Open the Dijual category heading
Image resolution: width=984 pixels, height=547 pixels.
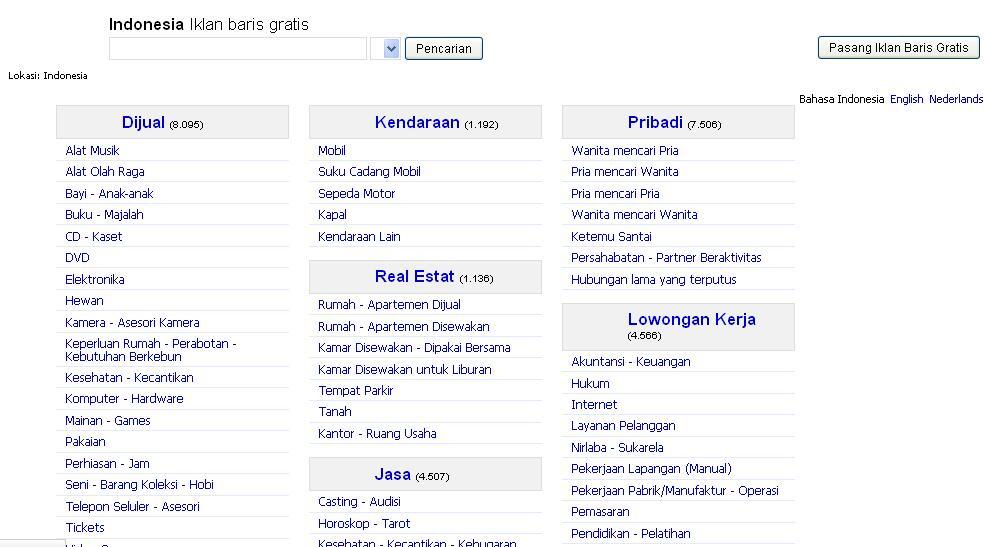[x=143, y=122]
